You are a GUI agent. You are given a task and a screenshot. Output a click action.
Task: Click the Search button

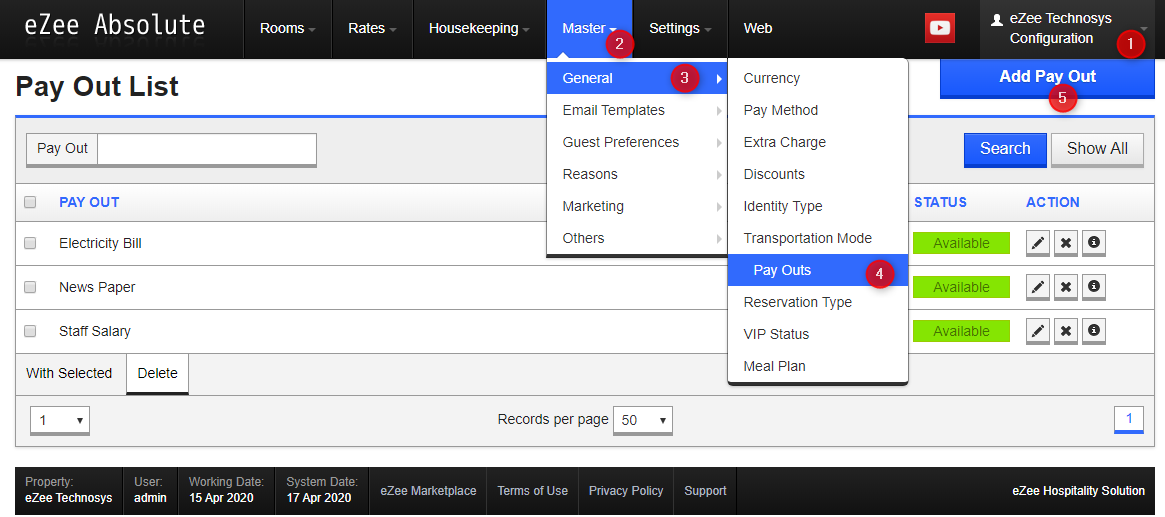(x=1005, y=149)
